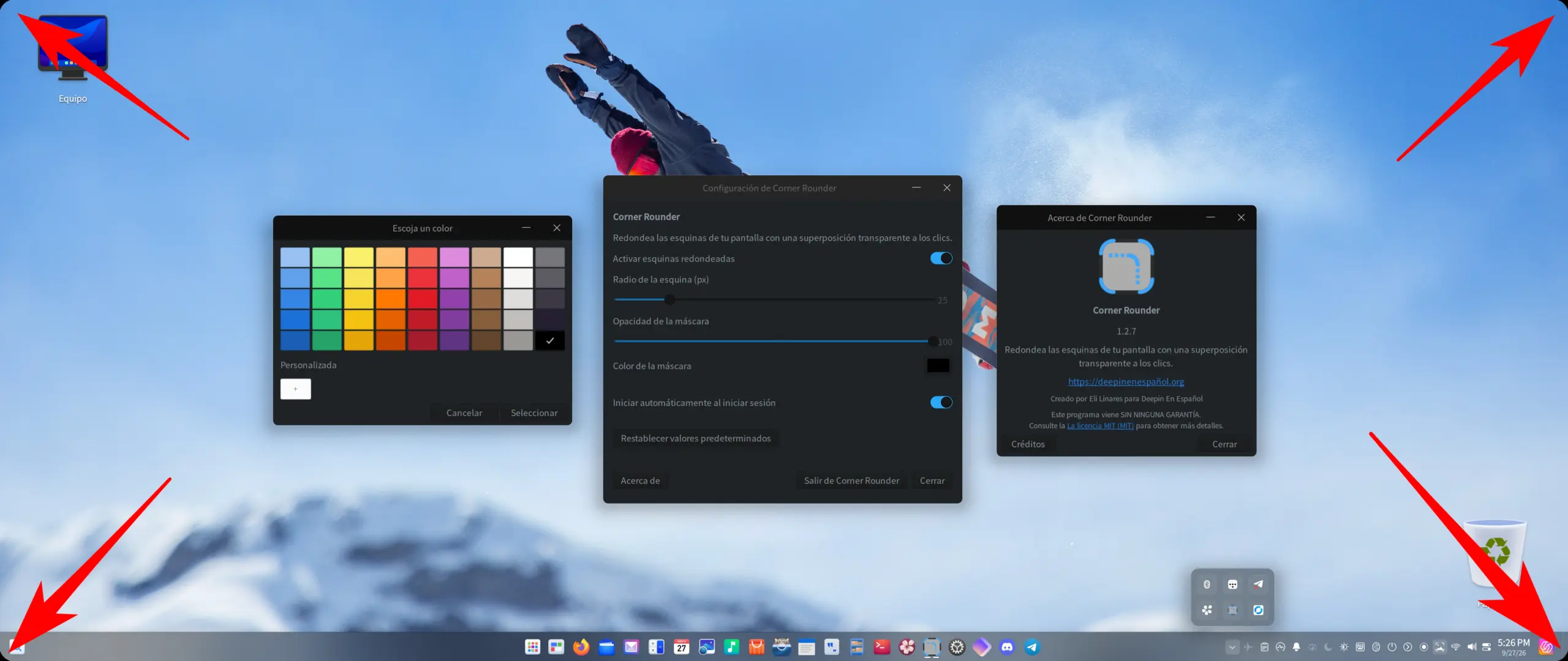Screen dimensions: 1568x661
Task: Open the Telegram dock icon
Action: pyautogui.click(x=1032, y=647)
